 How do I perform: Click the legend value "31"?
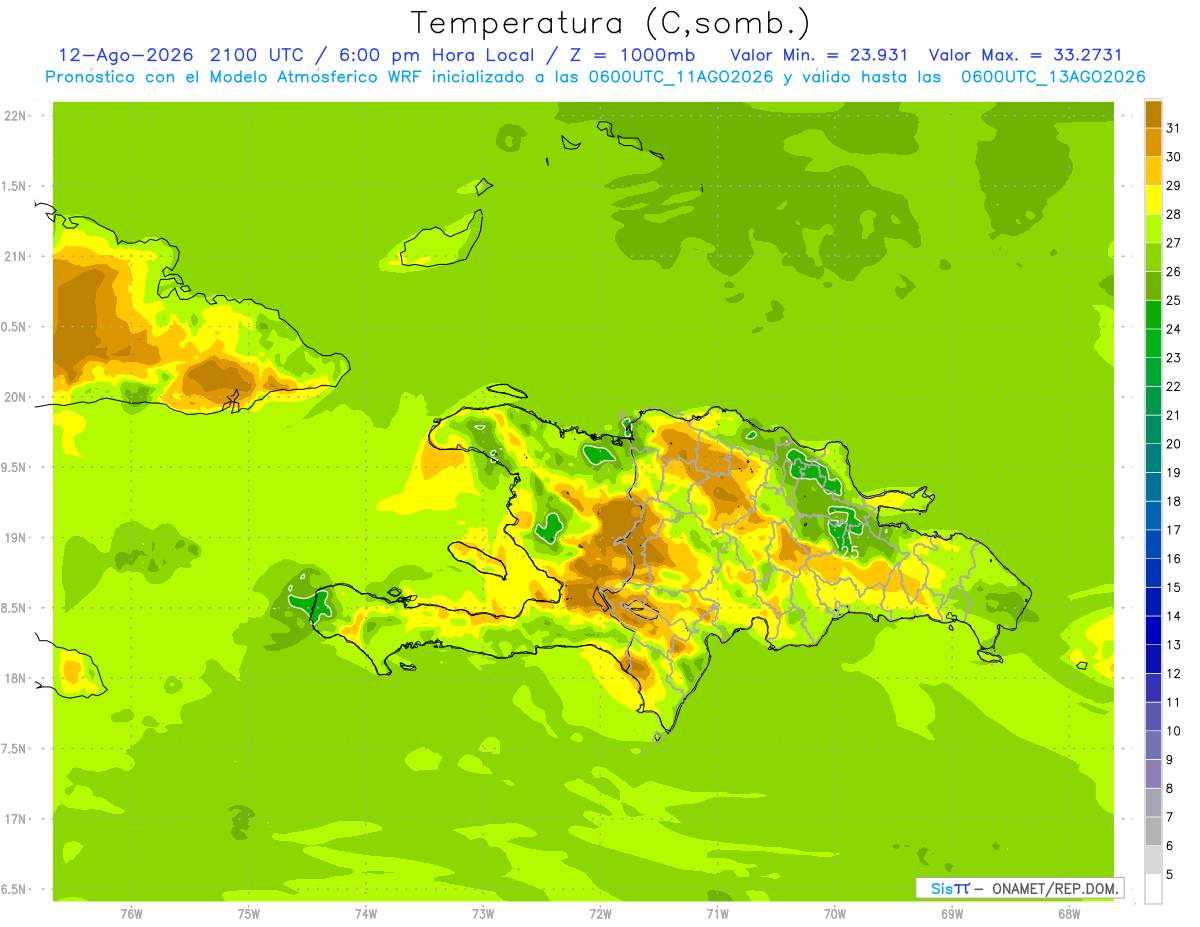tap(1174, 128)
